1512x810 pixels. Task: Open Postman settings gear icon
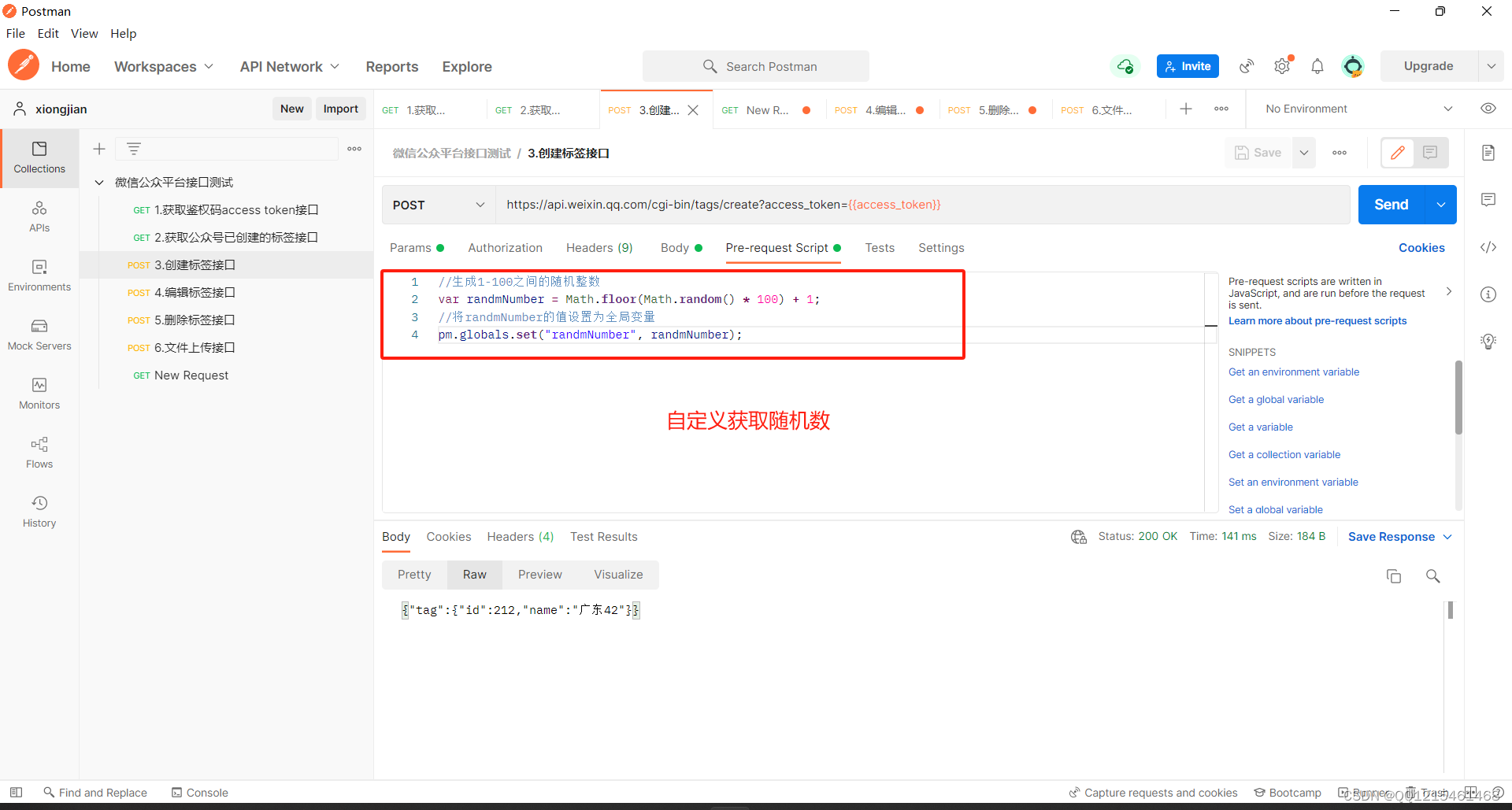(1282, 66)
